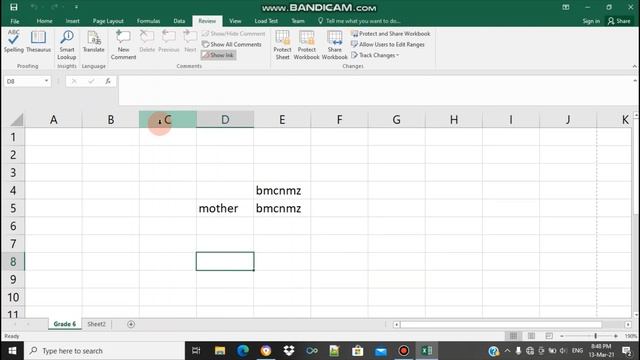The height and width of the screenshot is (360, 640).
Task: Go to Previous comment
Action: click(169, 42)
